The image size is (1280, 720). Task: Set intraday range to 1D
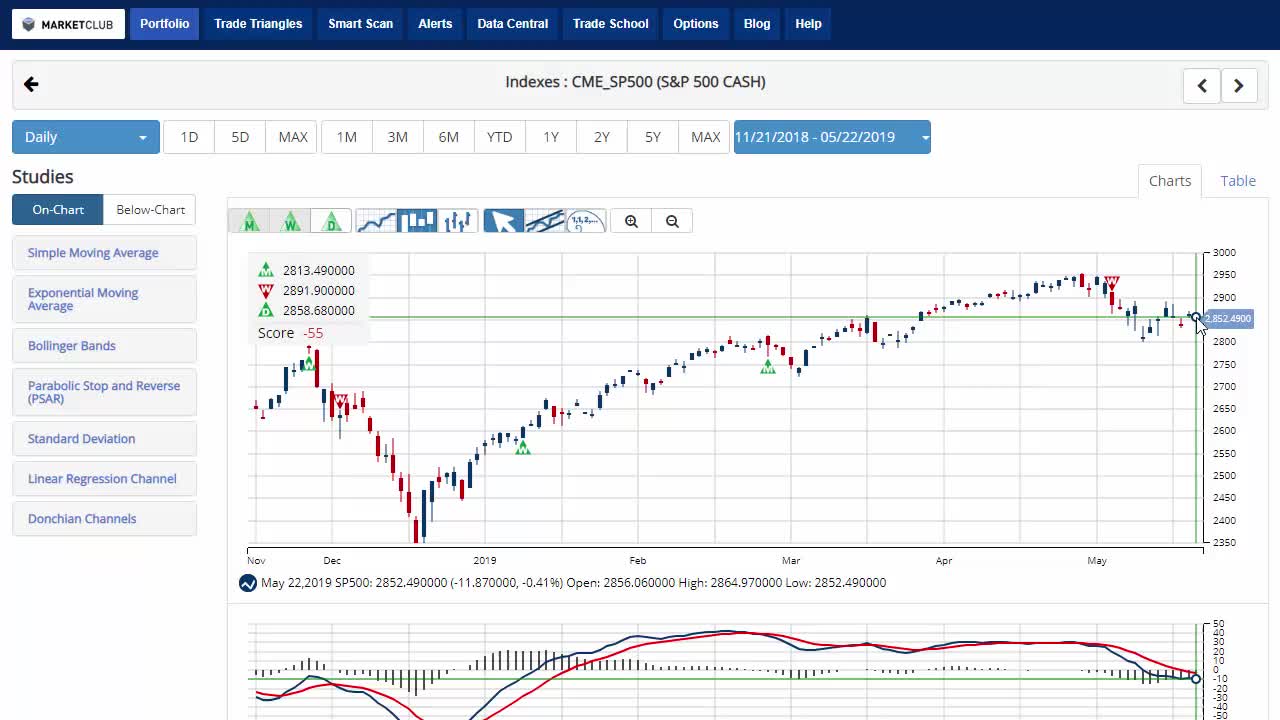click(x=189, y=137)
